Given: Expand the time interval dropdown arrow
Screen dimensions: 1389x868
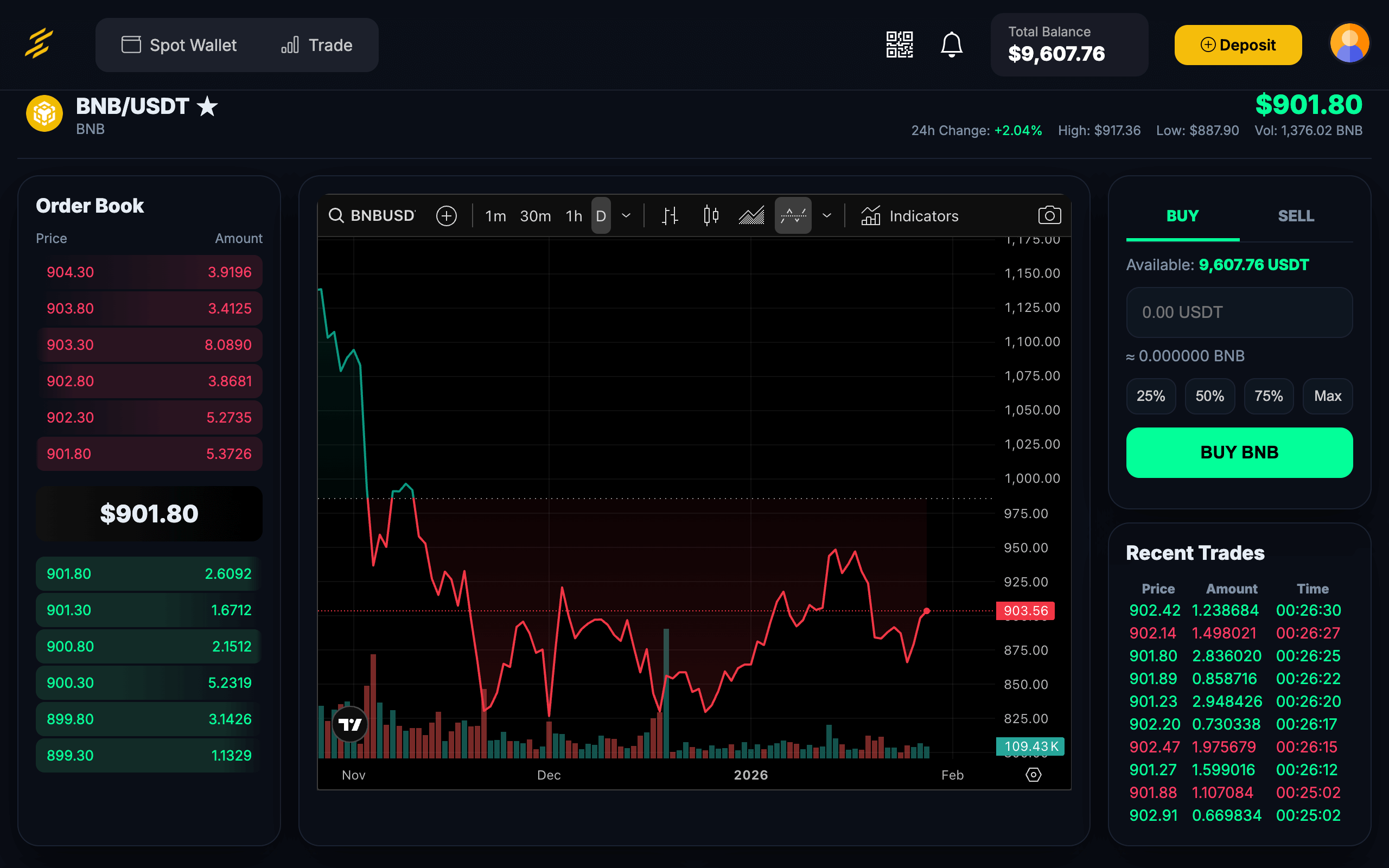Looking at the screenshot, I should 626,216.
